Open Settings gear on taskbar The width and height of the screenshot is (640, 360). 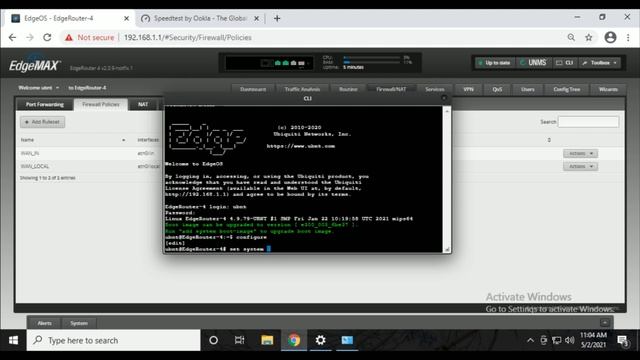point(320,340)
